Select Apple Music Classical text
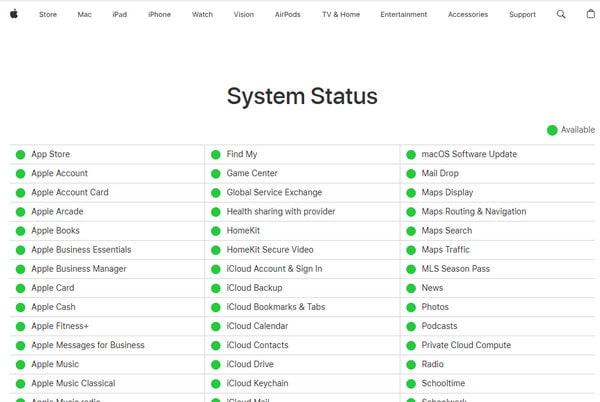Viewport: 600px width, 402px height. coord(73,383)
